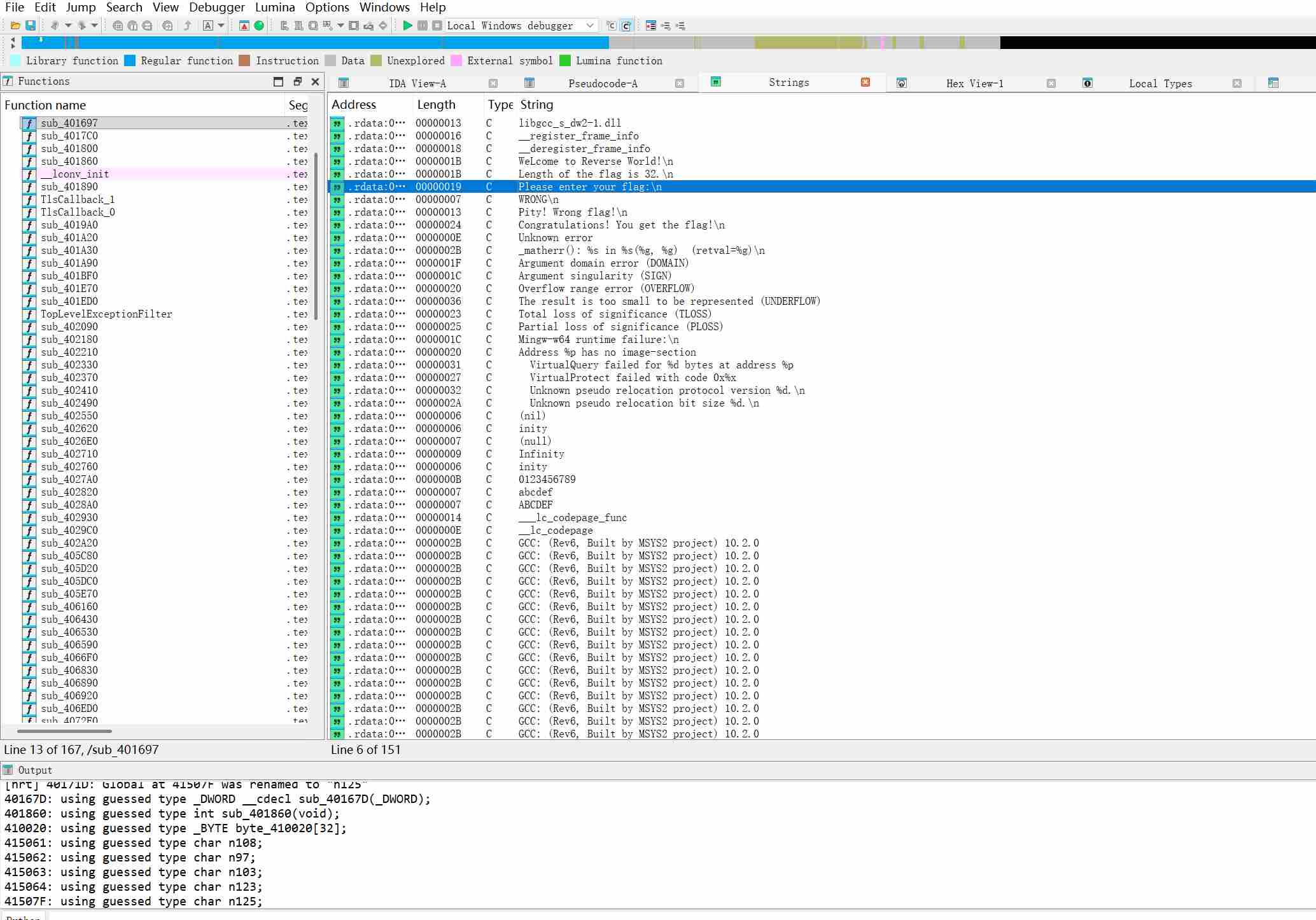Click the stop process toolbar icon
The image size is (1316, 920).
(x=437, y=26)
